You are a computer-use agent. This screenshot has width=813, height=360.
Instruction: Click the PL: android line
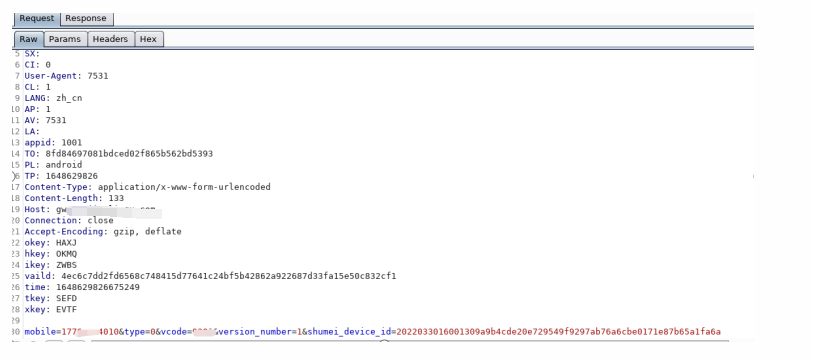point(53,165)
